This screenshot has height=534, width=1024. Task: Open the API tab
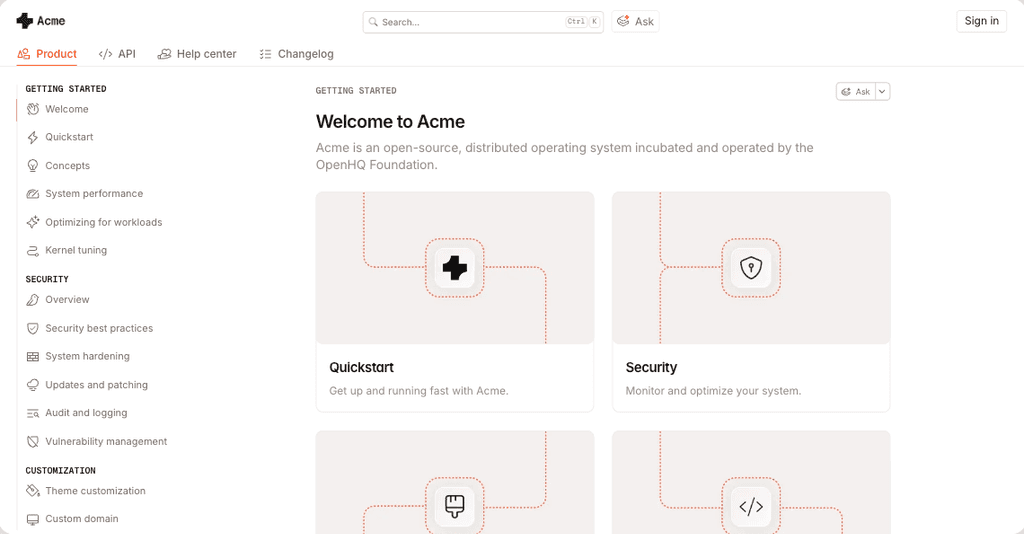click(x=117, y=54)
